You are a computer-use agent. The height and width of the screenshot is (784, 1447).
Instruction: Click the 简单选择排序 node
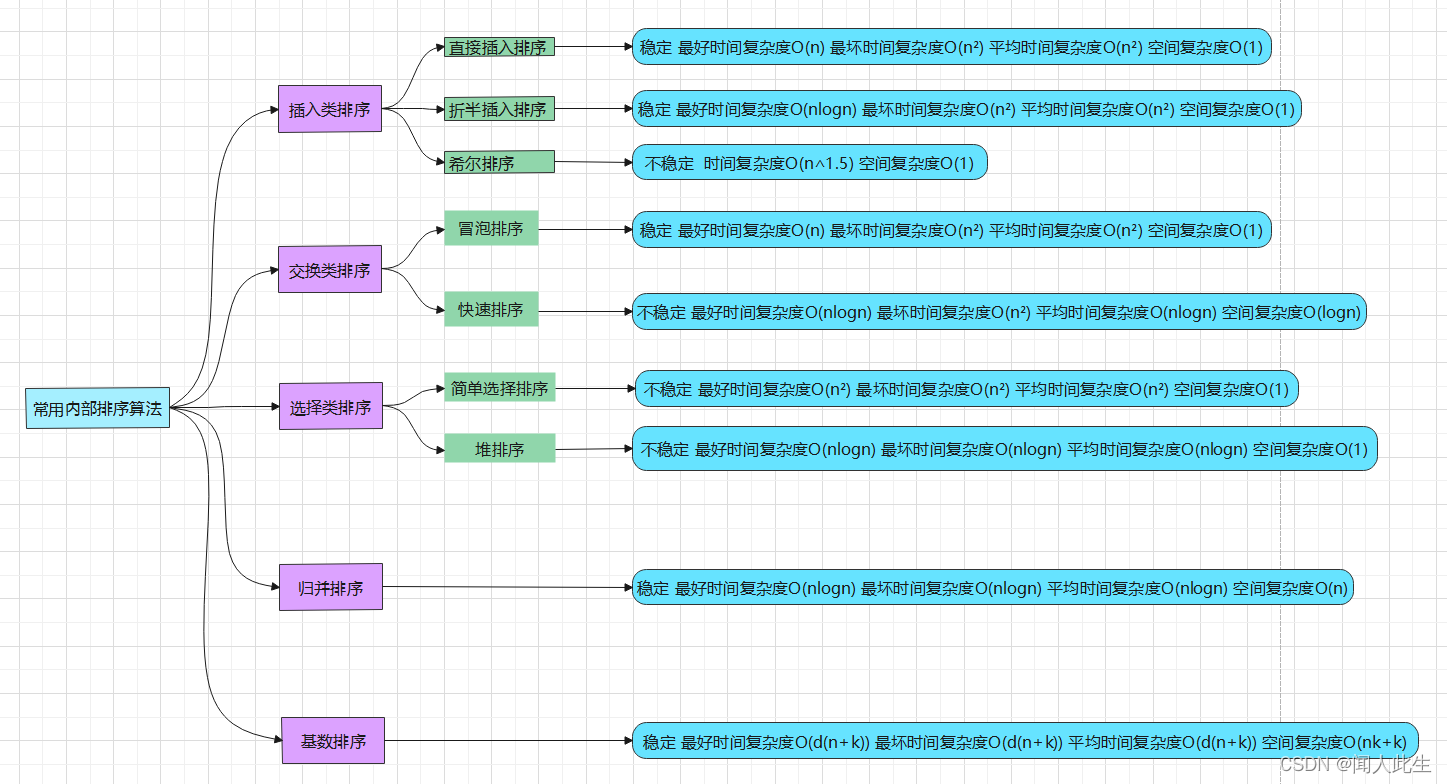pos(500,388)
